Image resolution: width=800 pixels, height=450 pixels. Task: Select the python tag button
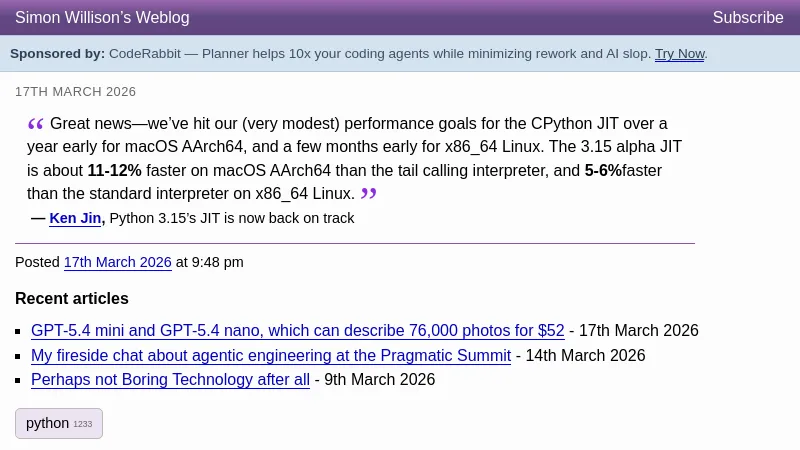[58, 423]
